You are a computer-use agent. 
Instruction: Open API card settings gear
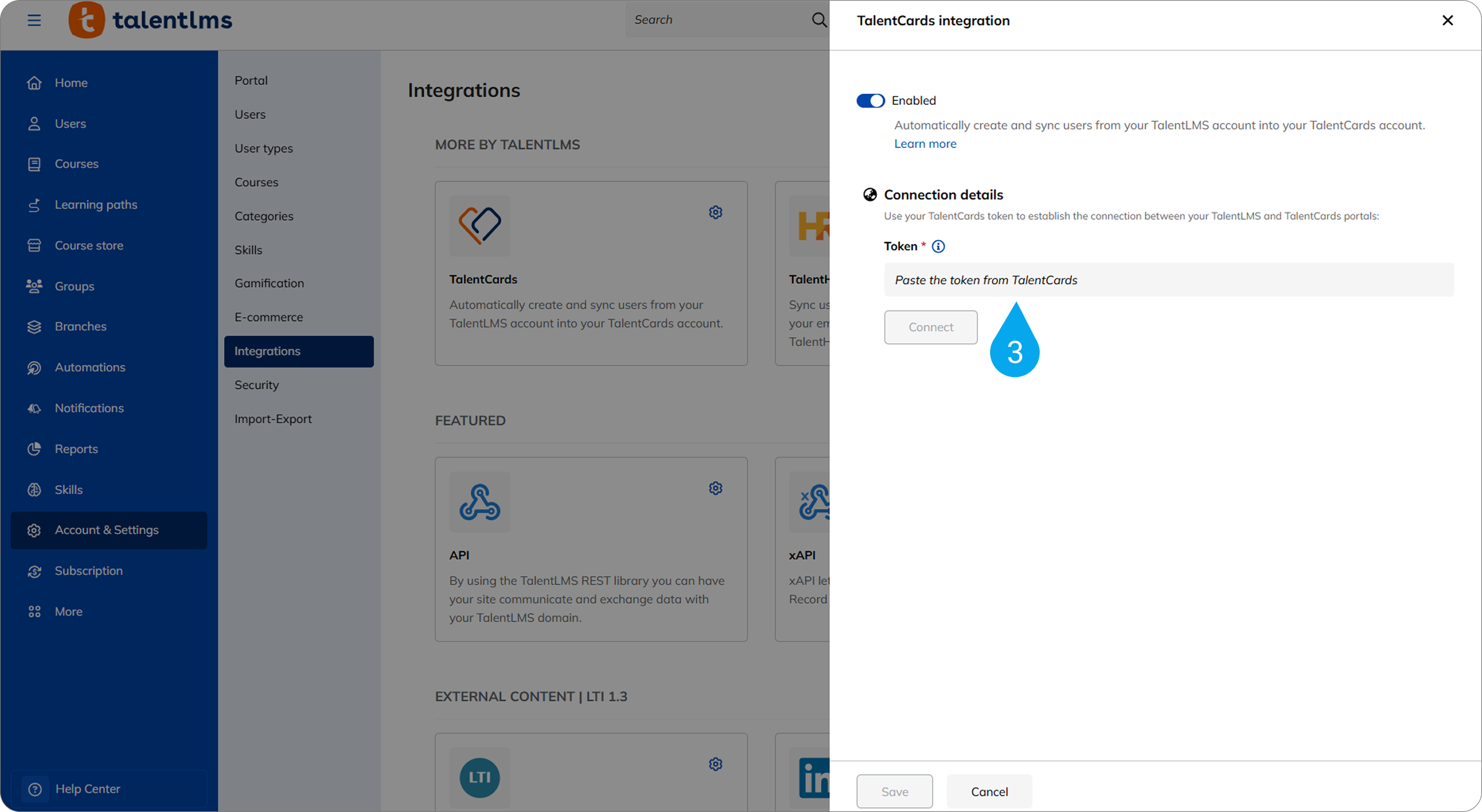click(x=715, y=488)
